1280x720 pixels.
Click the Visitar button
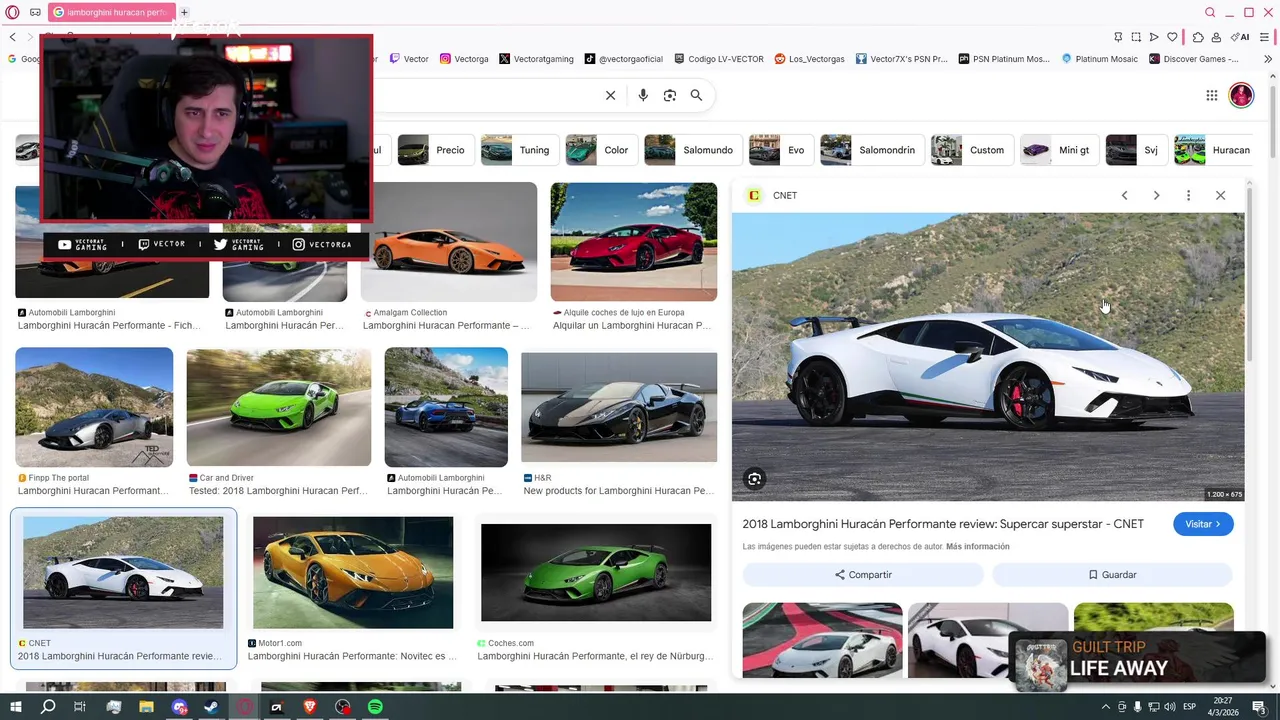click(1203, 524)
